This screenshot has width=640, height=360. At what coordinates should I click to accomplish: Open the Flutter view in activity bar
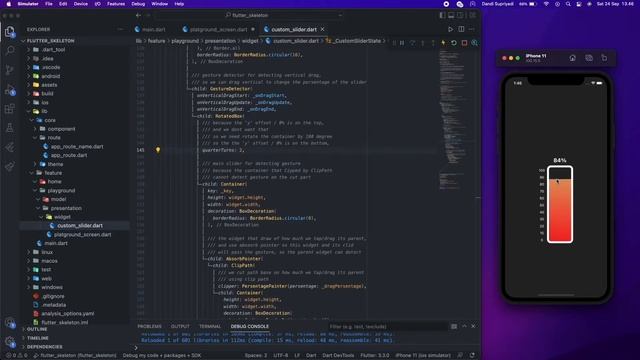coord(10,147)
